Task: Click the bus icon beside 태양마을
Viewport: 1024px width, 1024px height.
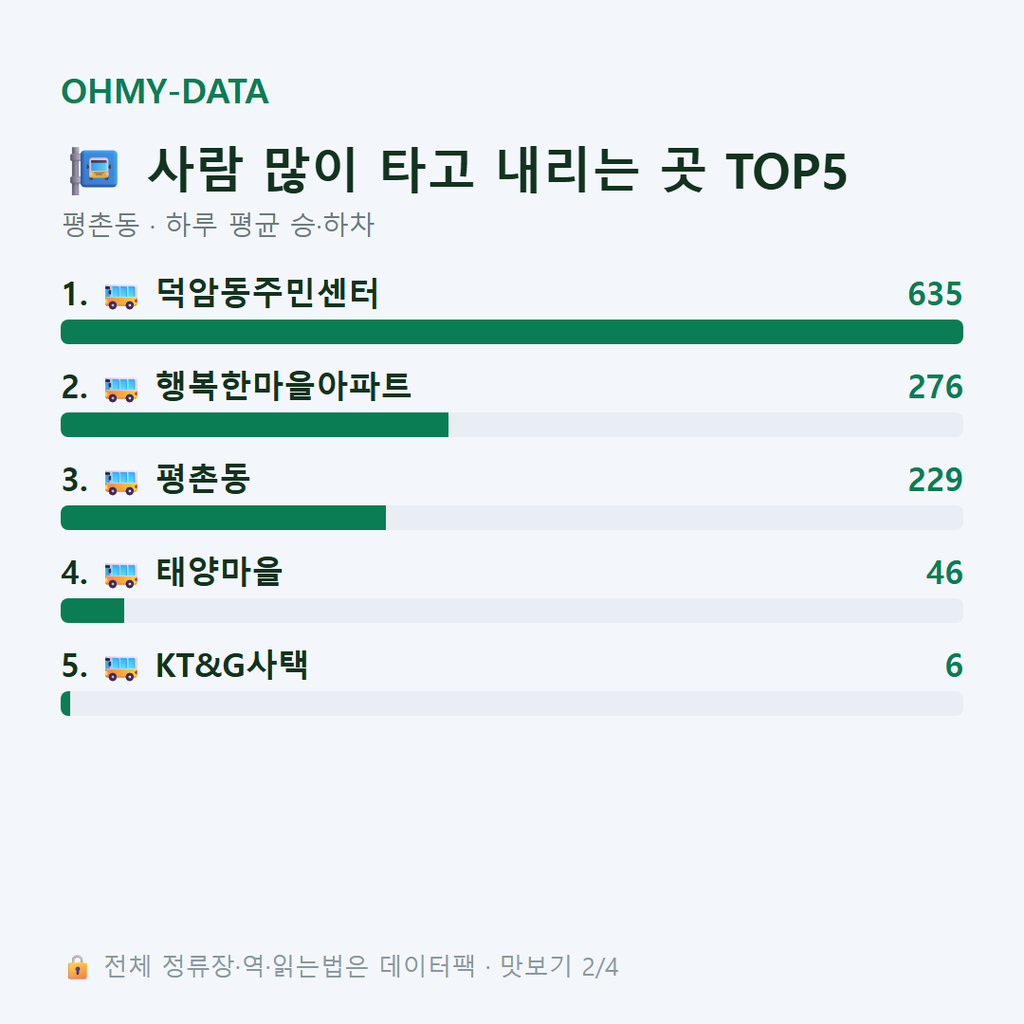Action: tap(121, 575)
